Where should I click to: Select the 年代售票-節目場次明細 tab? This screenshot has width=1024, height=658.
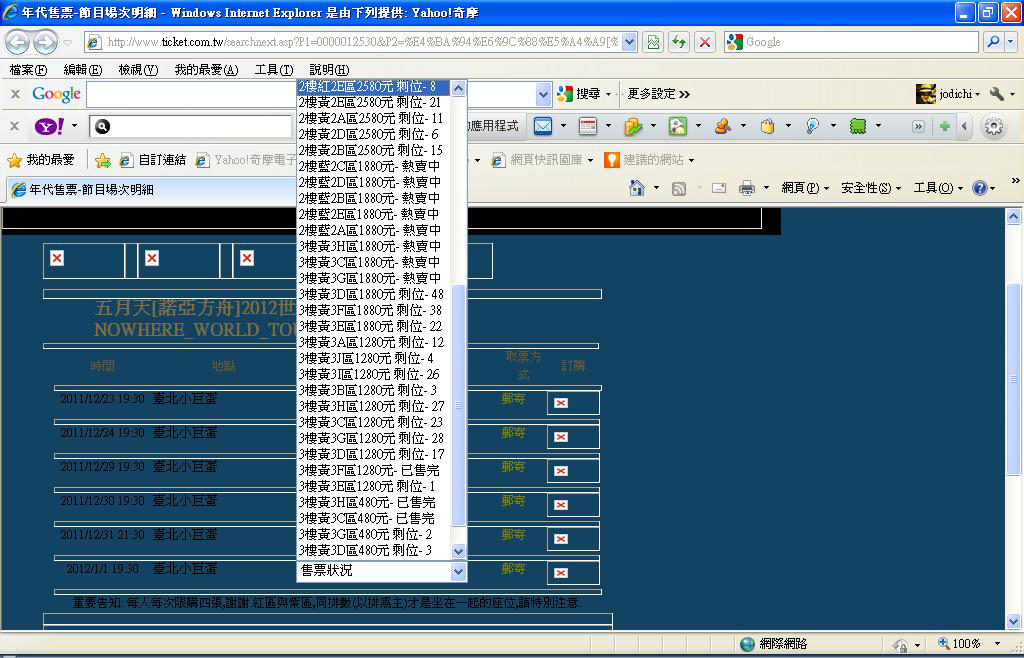150,190
